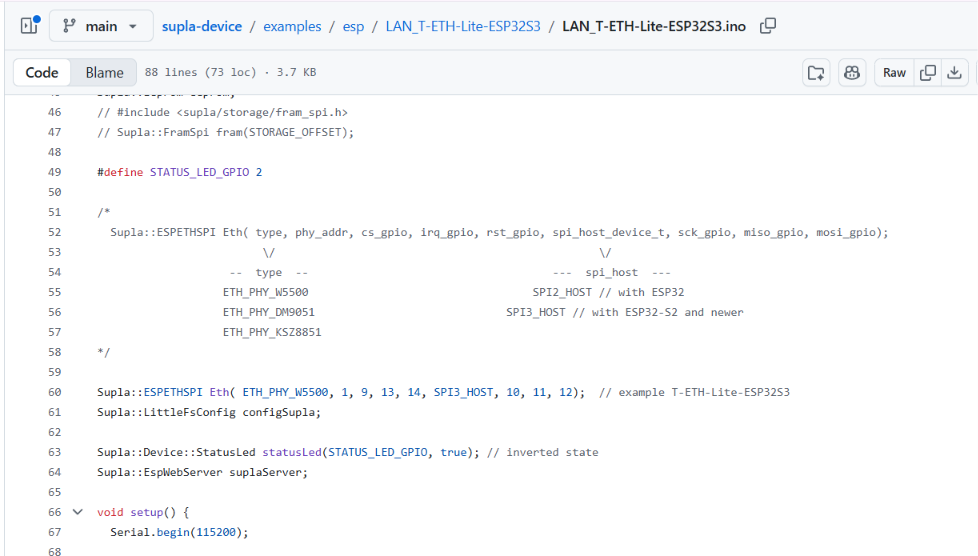978x556 pixels.
Task: Copy the file path icon
Action: (768, 26)
